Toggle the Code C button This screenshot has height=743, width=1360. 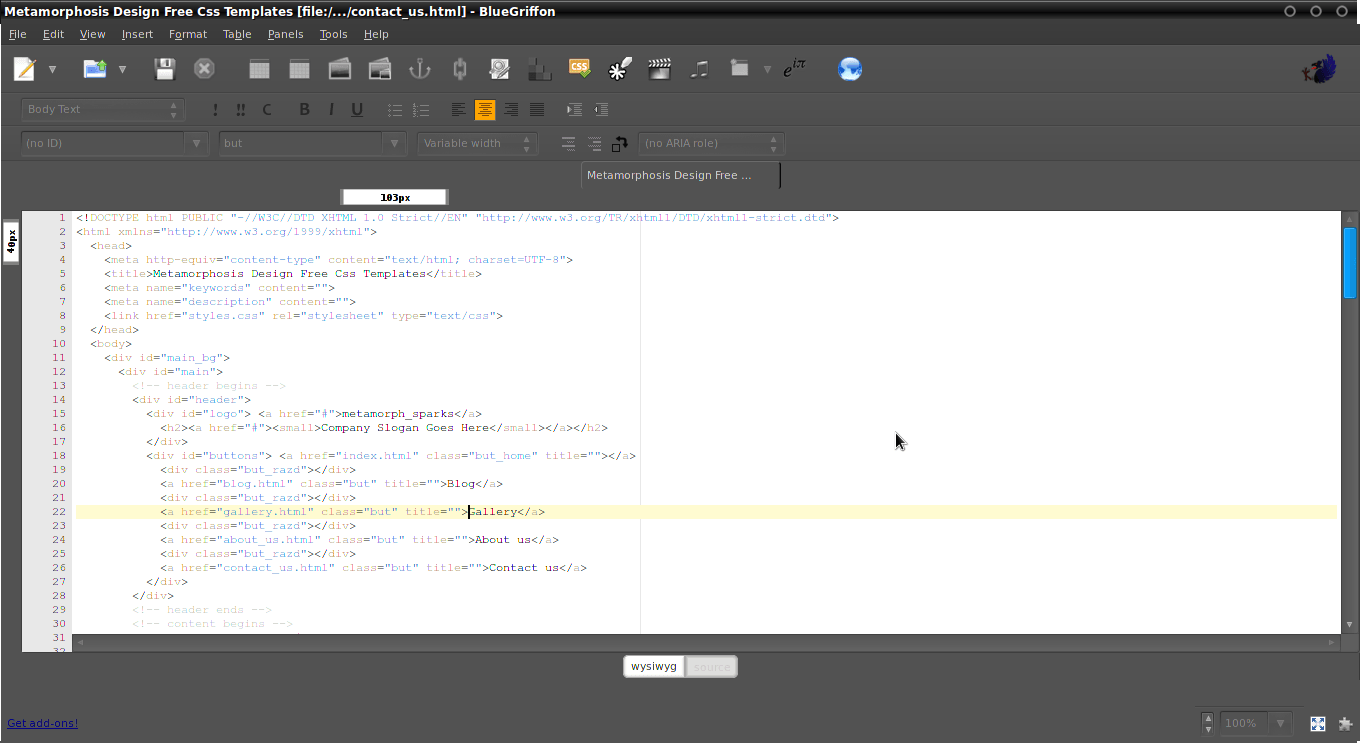(x=267, y=110)
